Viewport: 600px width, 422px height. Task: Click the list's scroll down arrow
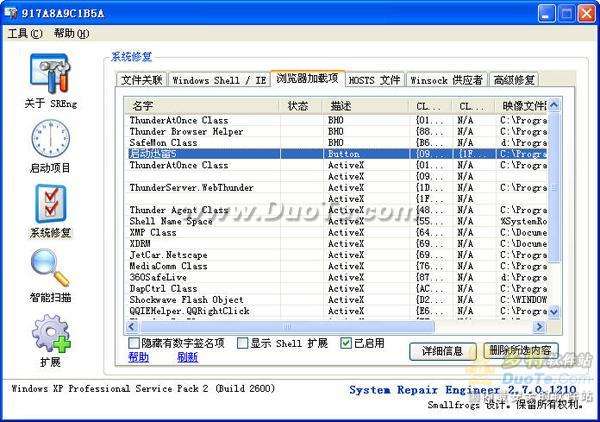click(554, 312)
